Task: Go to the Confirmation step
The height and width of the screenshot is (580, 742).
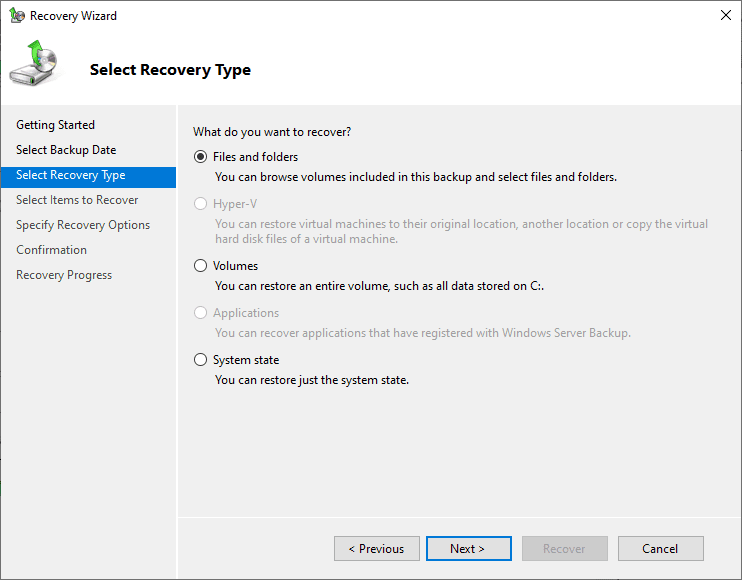Action: pos(52,250)
